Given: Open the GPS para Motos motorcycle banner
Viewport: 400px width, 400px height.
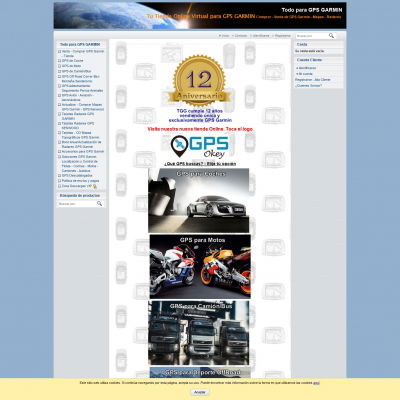Looking at the screenshot, I should tap(200, 266).
